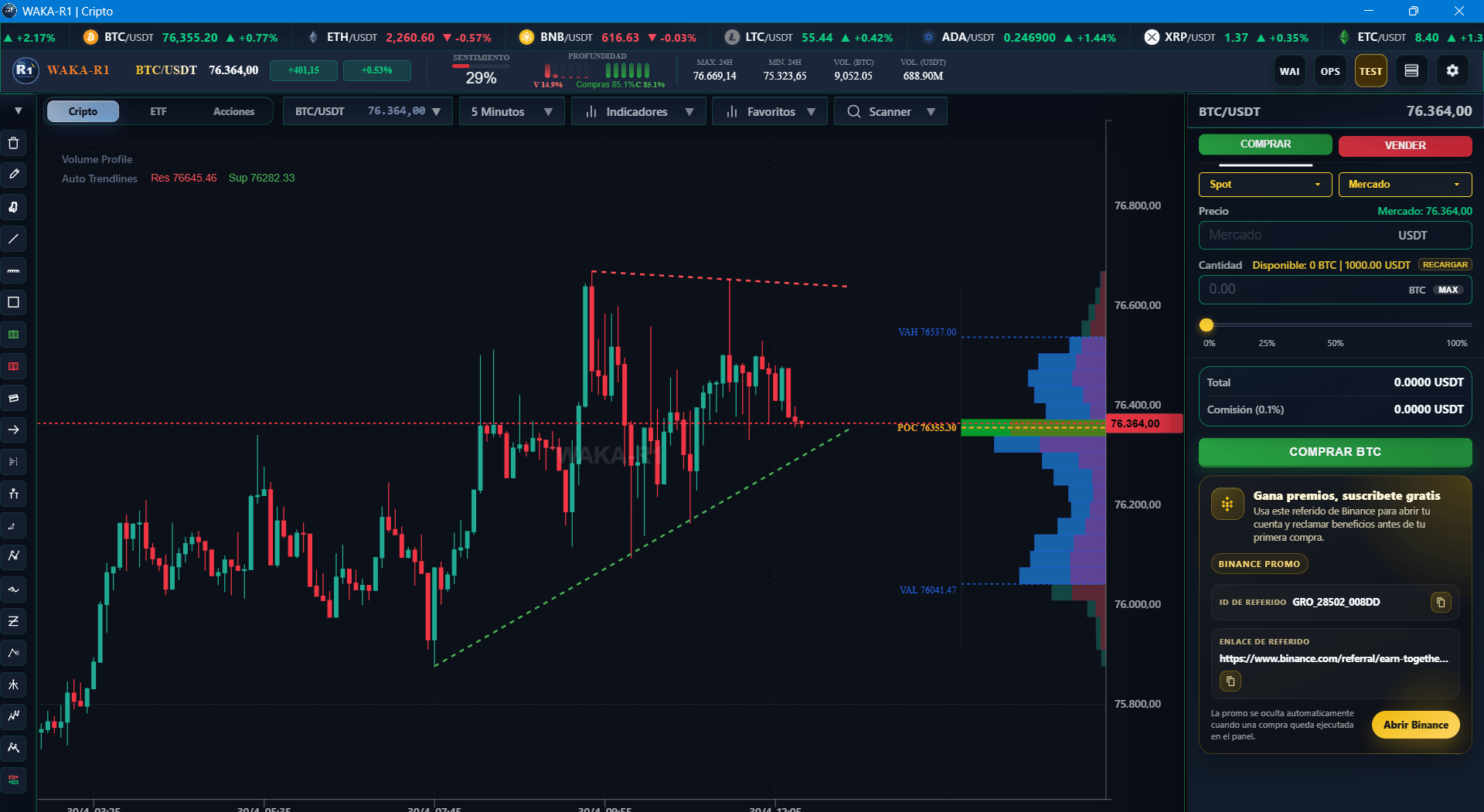1484x812 pixels.
Task: Select the red short position tool
Action: 13,366
